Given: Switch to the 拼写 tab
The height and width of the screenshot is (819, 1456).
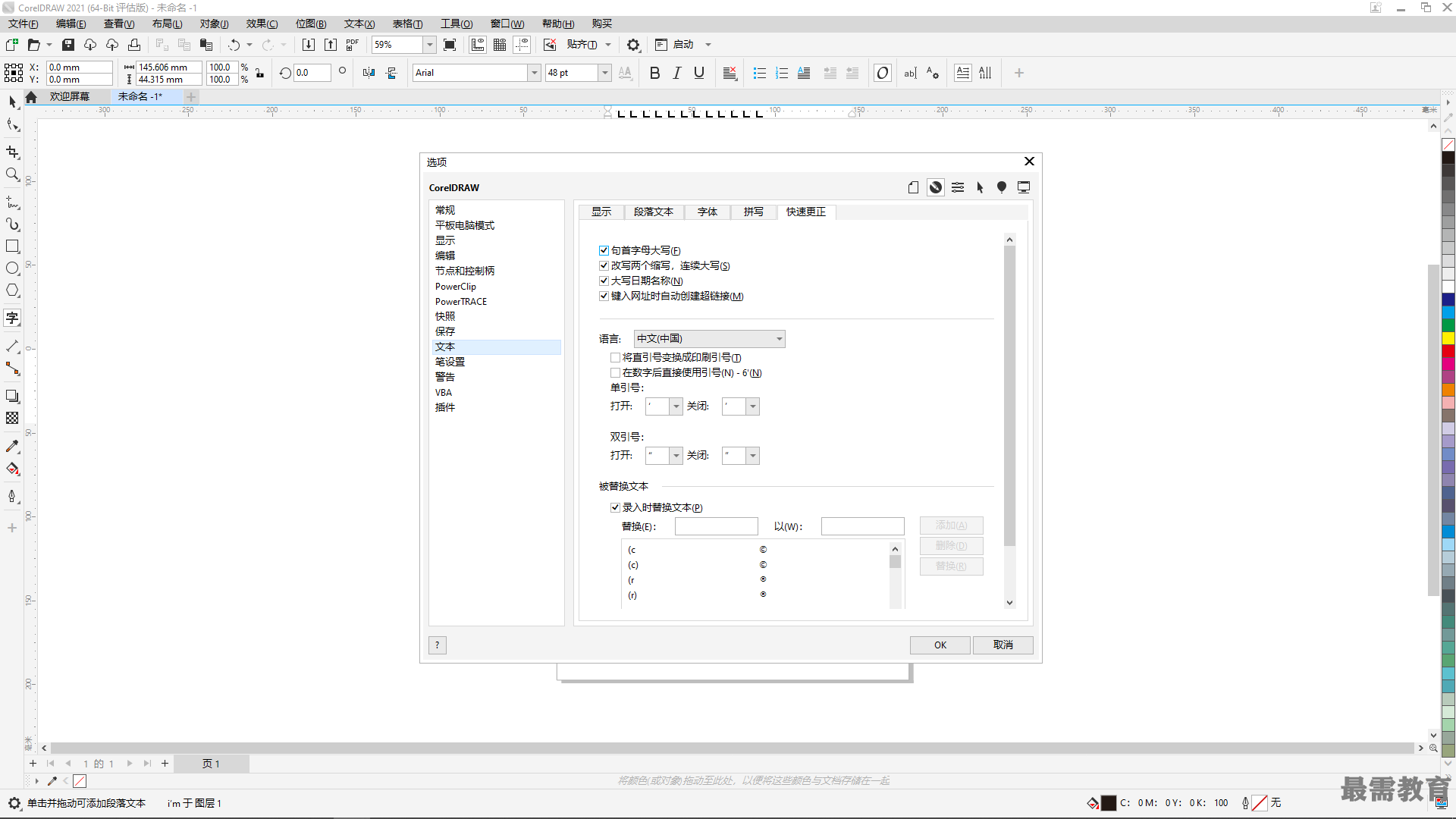Looking at the screenshot, I should 754,212.
